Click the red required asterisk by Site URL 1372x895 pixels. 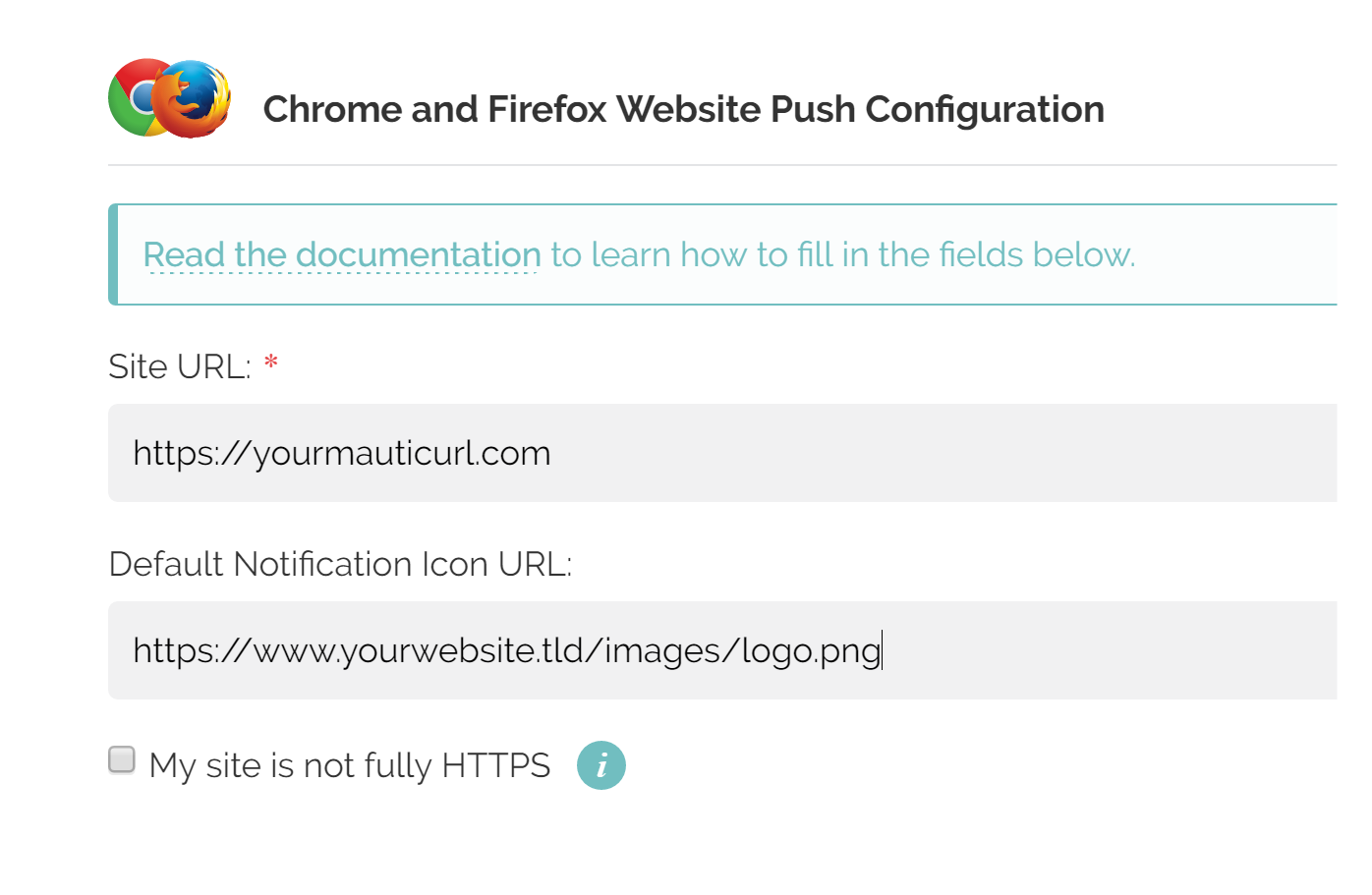[271, 364]
